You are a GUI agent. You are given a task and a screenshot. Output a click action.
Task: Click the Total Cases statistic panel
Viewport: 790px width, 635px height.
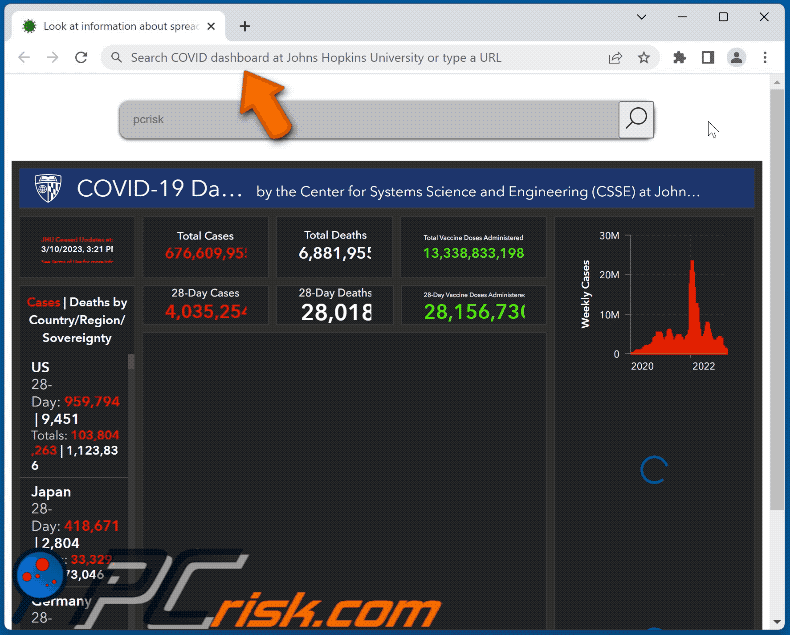click(205, 246)
